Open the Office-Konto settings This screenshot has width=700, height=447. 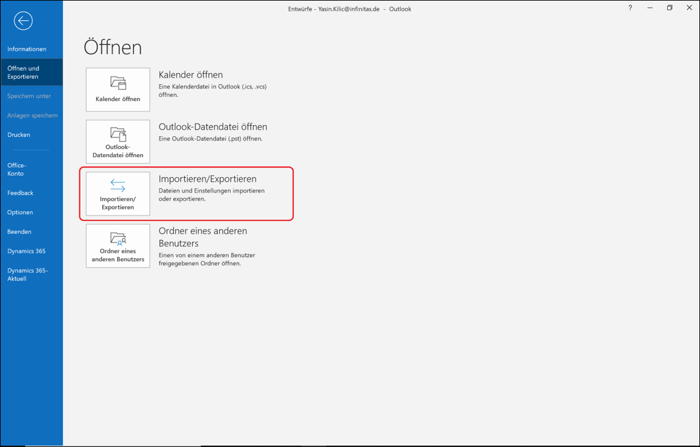(17, 169)
